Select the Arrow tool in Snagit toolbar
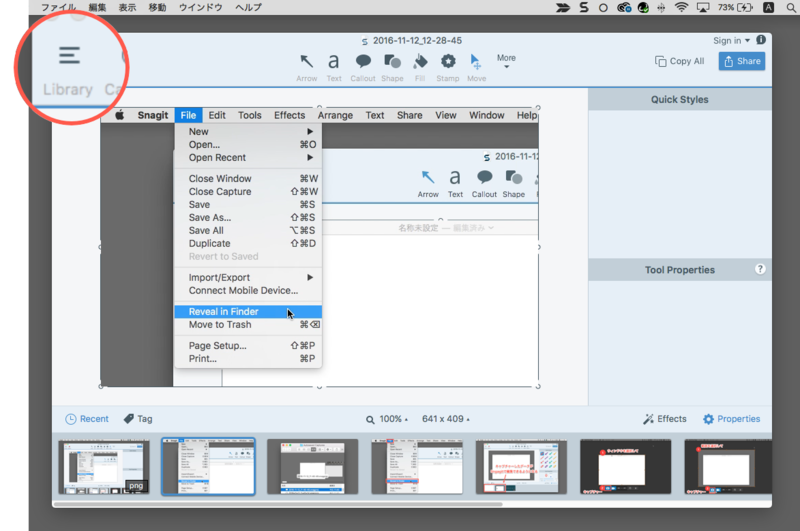This screenshot has height=531, width=800. (x=307, y=67)
